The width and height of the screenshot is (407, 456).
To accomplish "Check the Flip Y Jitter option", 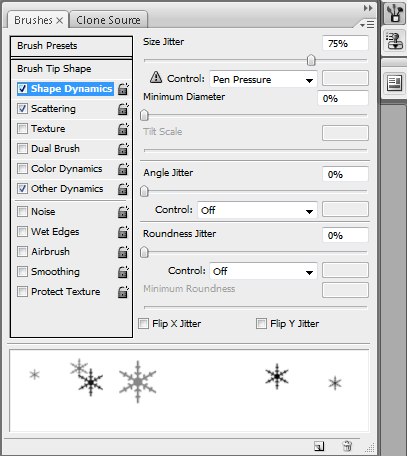I will 261,324.
